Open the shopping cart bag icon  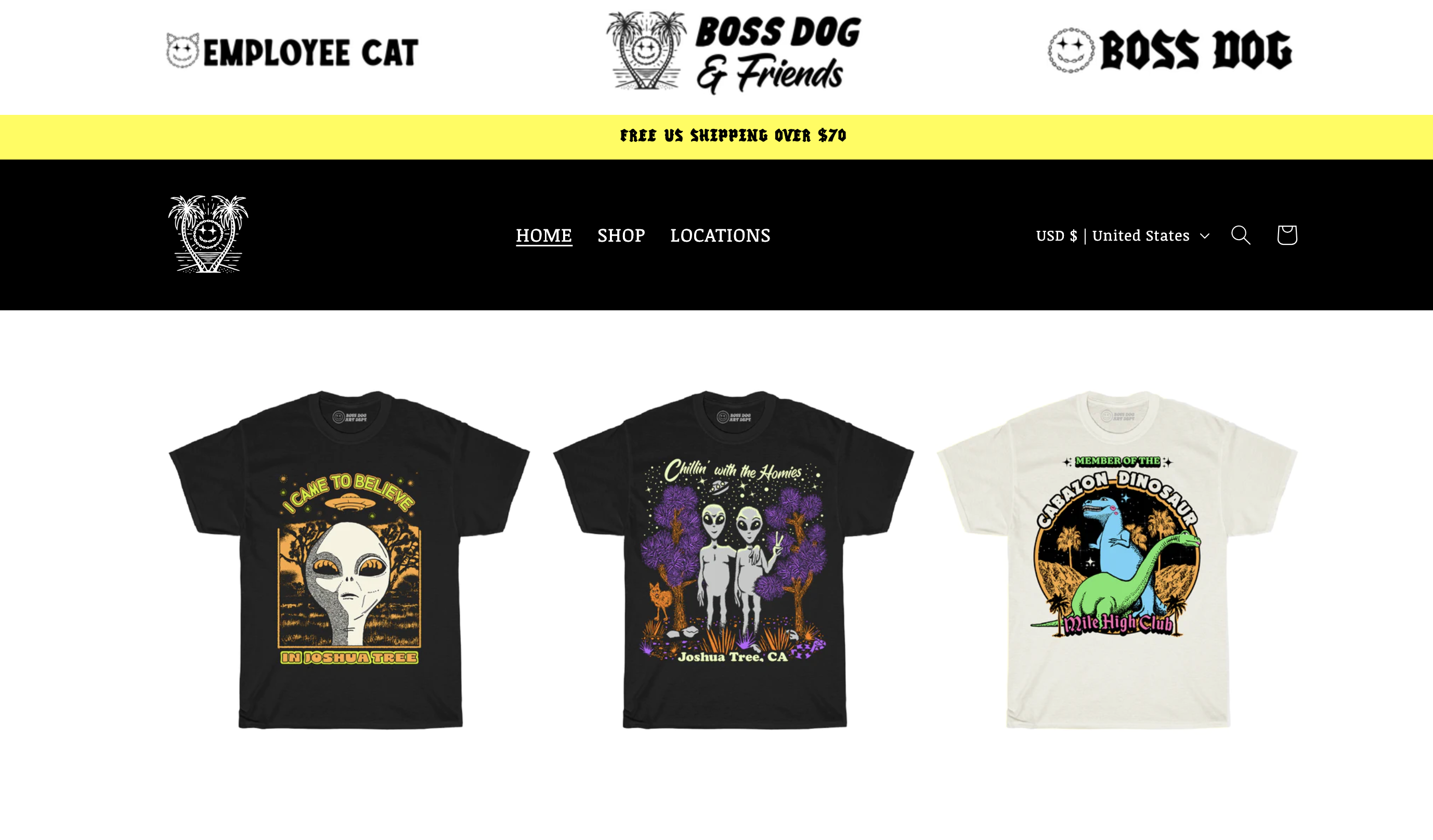point(1287,235)
